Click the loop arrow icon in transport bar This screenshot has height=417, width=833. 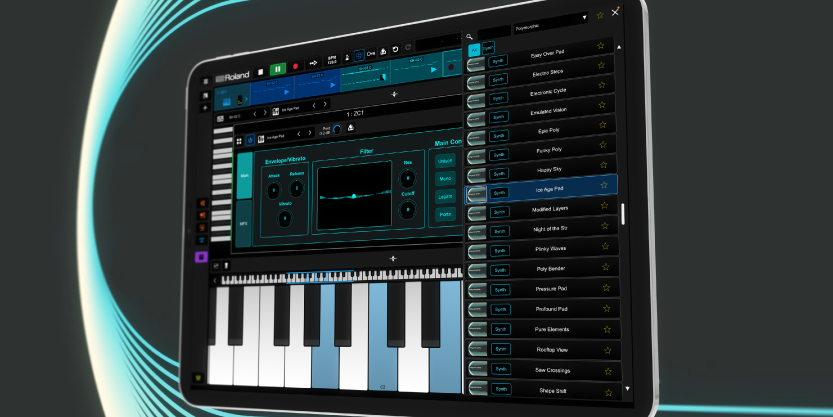point(313,63)
